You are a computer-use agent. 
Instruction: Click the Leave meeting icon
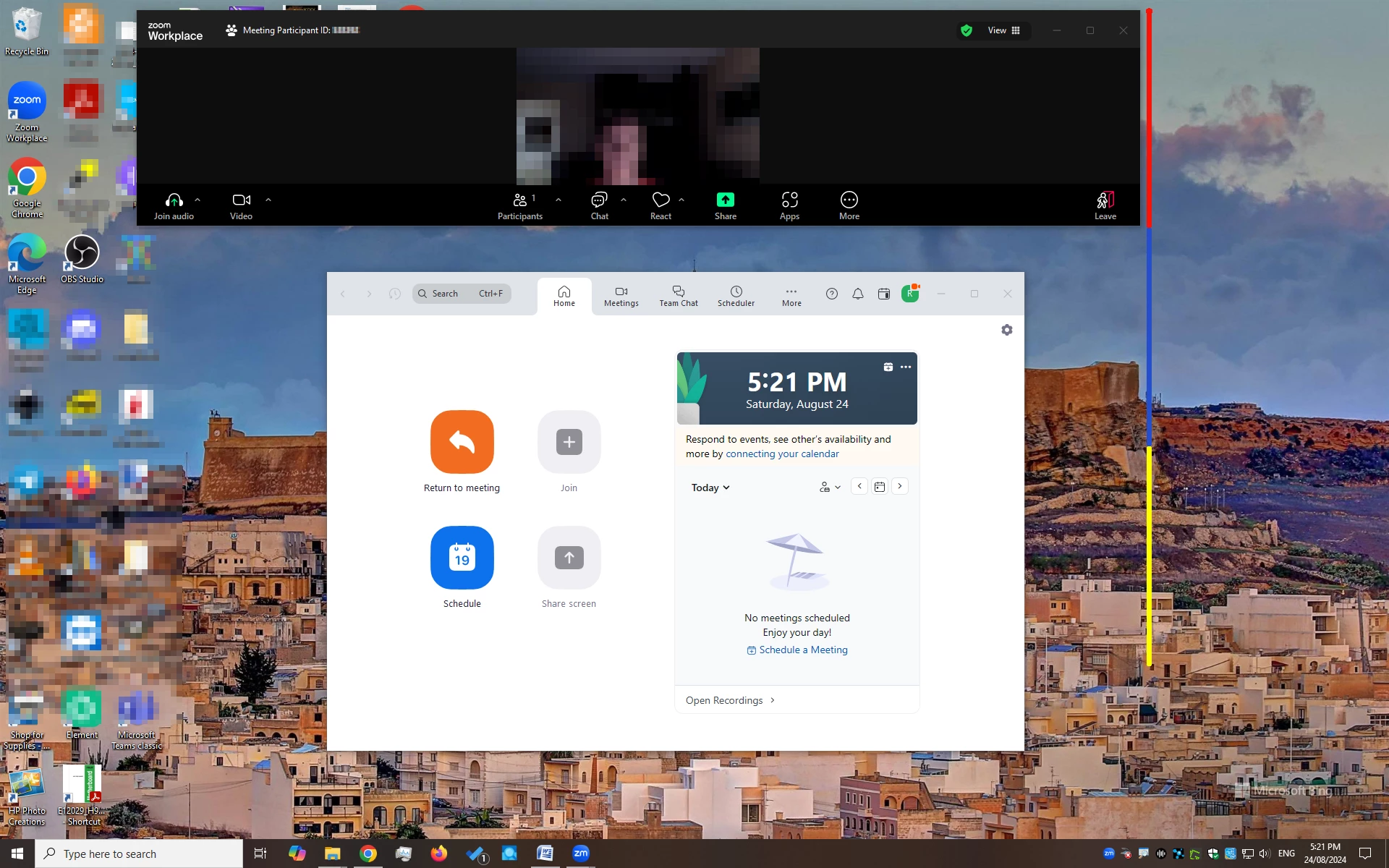(1105, 200)
